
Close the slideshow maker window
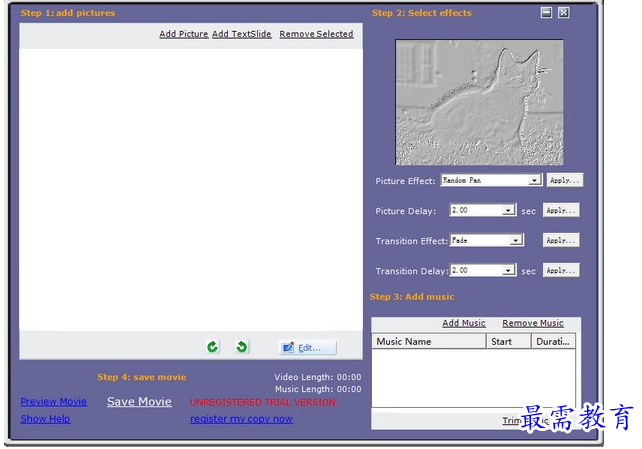tap(564, 13)
